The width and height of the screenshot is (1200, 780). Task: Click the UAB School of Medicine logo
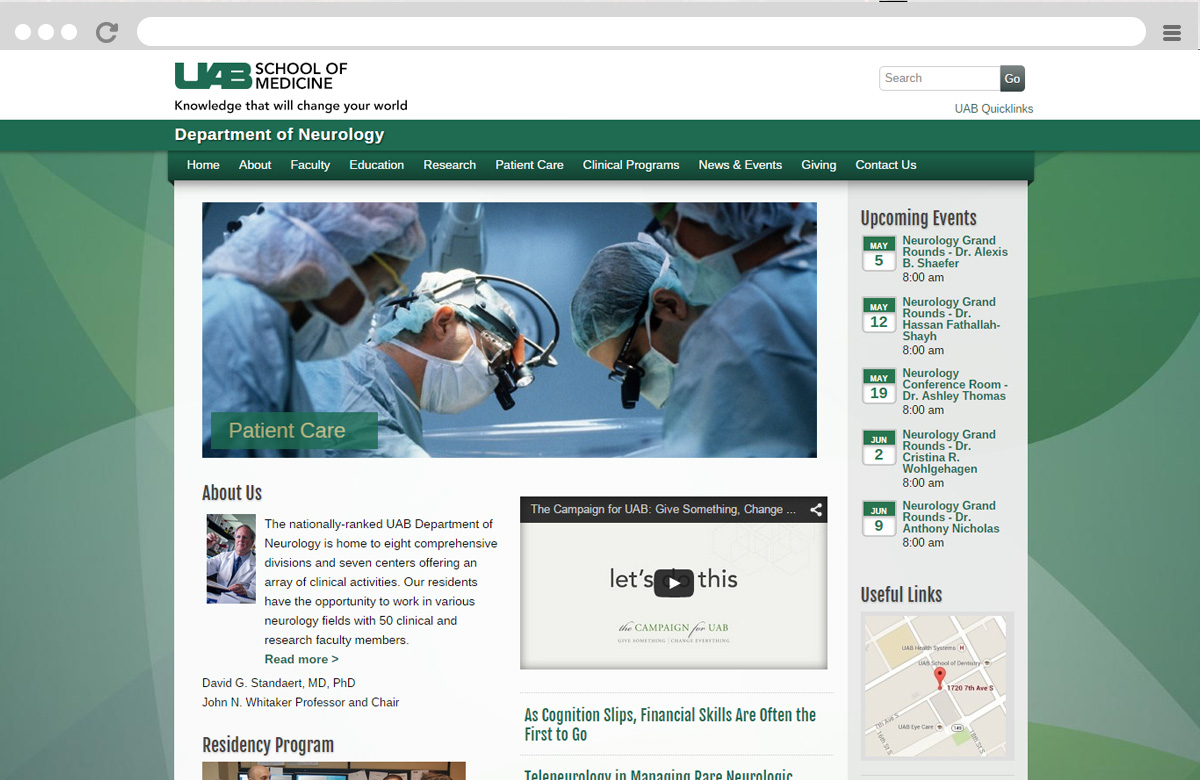tap(261, 76)
